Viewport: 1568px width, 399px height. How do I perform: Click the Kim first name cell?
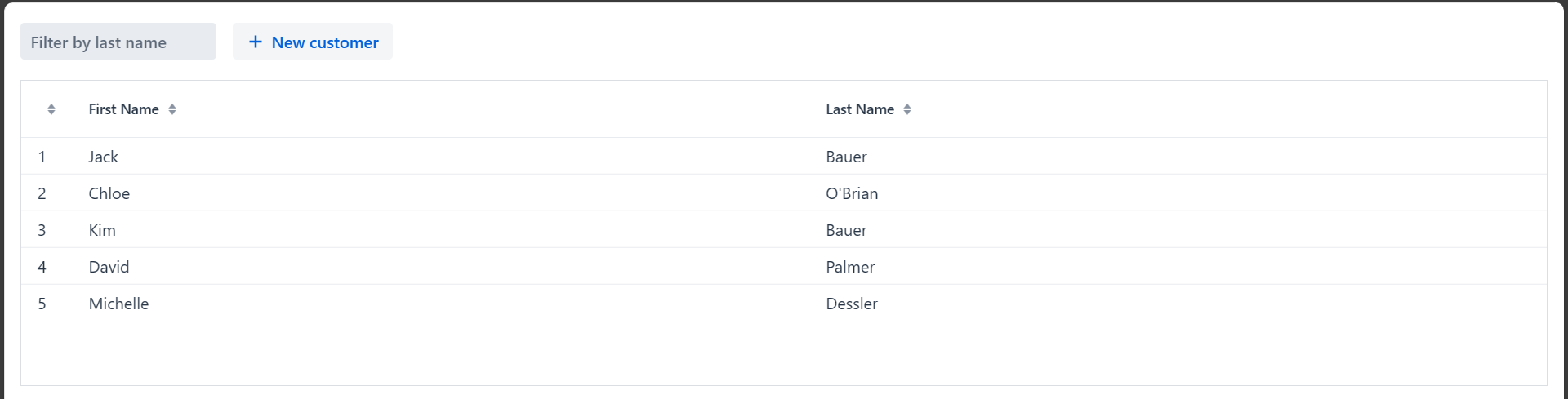click(x=102, y=230)
